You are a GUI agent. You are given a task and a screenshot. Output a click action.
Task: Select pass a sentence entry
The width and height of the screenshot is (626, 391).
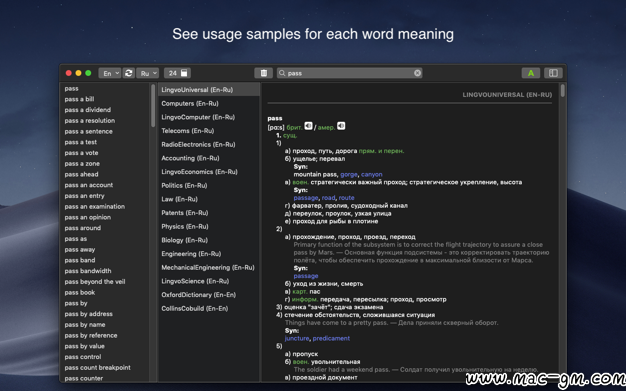tap(89, 131)
